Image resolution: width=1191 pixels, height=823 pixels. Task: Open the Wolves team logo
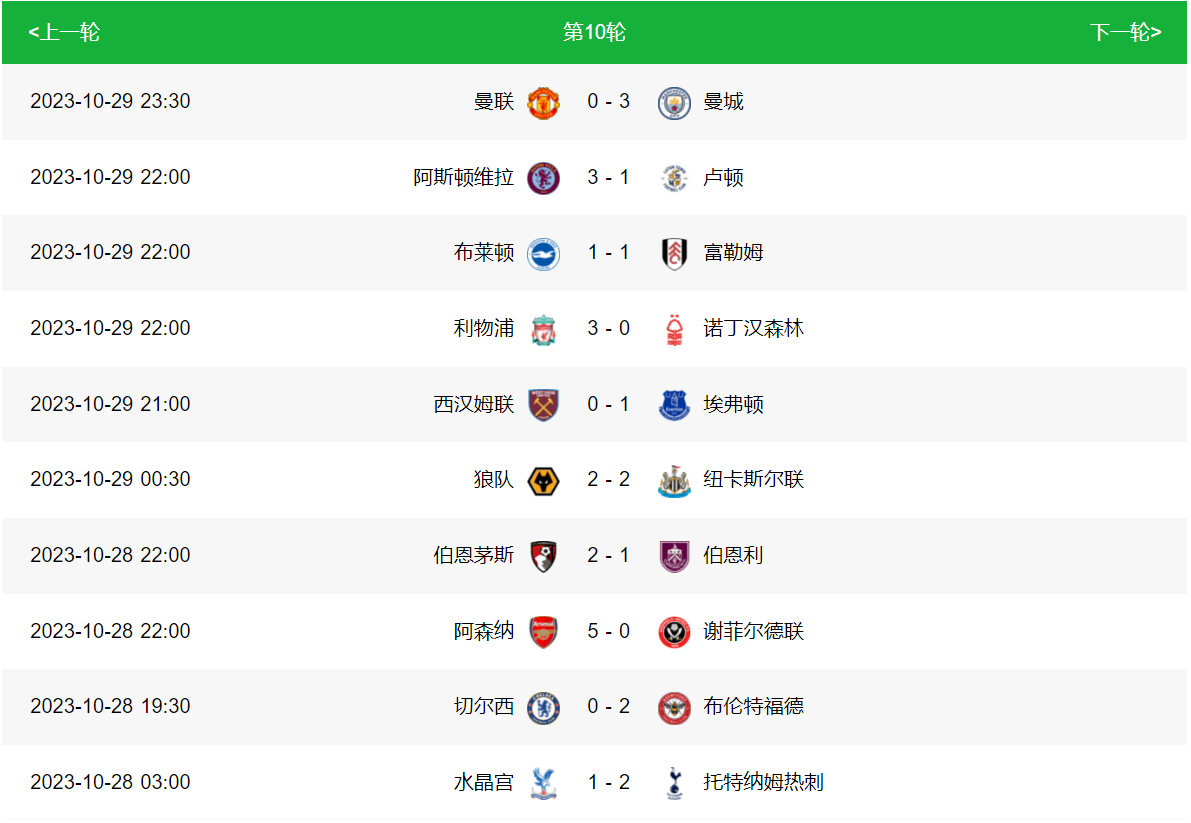point(543,480)
